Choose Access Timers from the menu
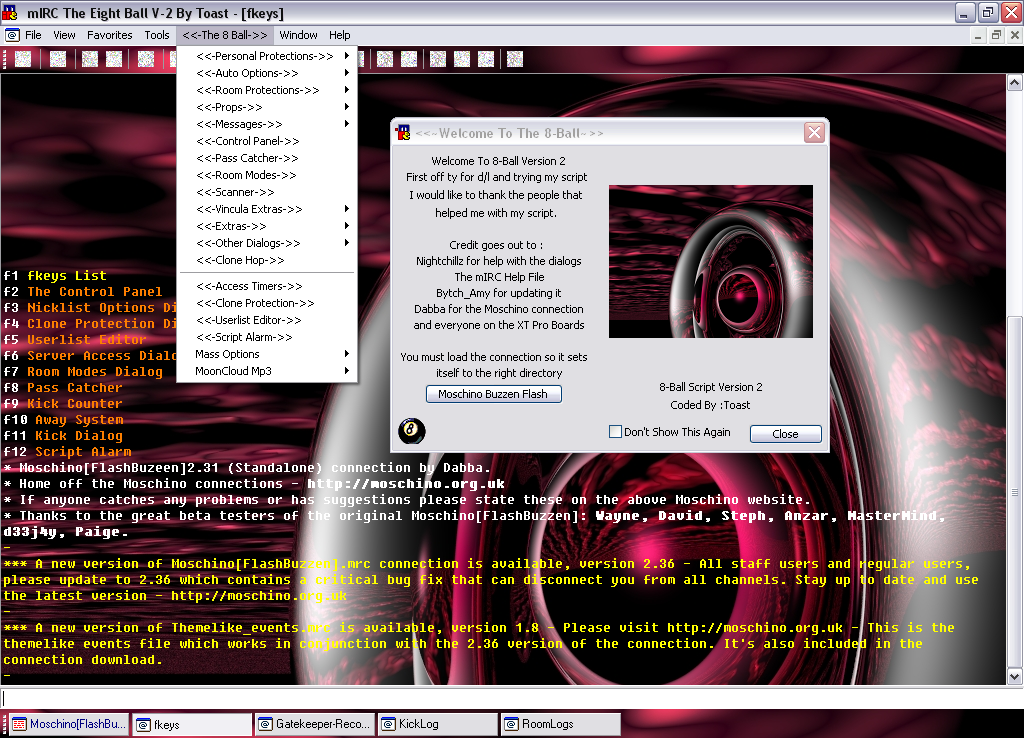 (x=267, y=286)
